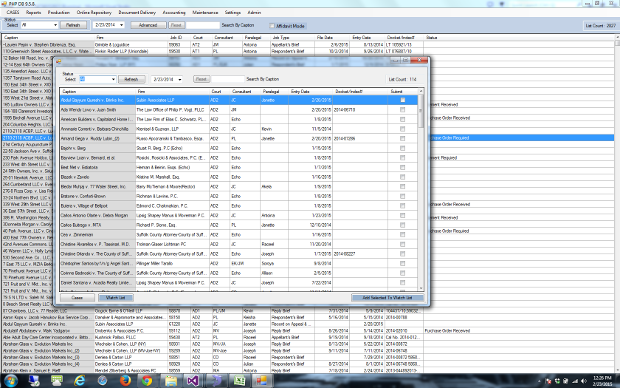
Task: Sort main grid by Status column header
Action: (x=519, y=38)
